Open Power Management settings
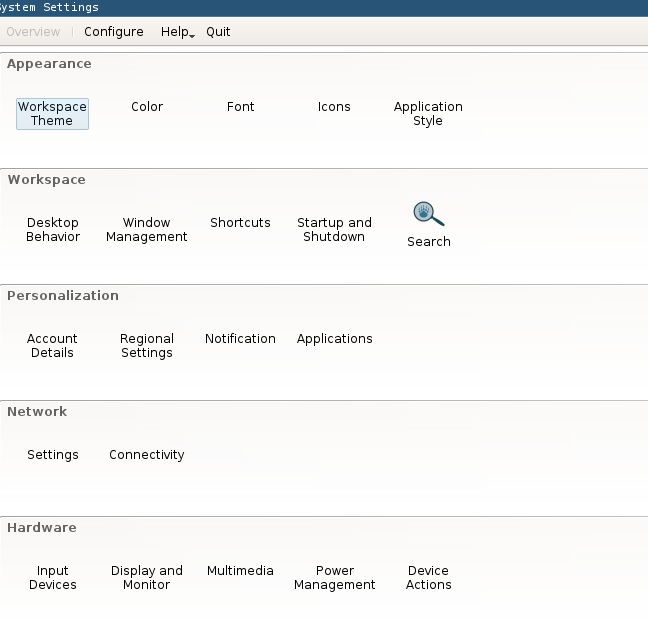The image size is (648, 644). pos(334,578)
